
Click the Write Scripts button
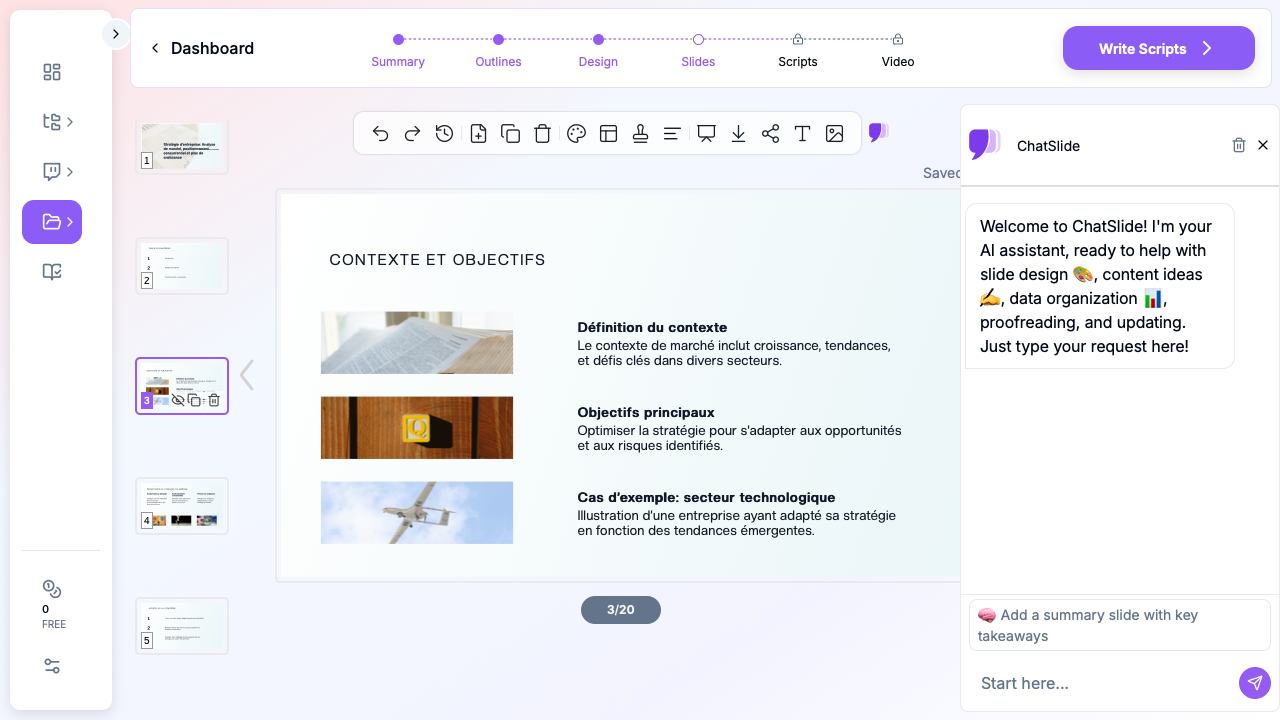pos(1158,48)
